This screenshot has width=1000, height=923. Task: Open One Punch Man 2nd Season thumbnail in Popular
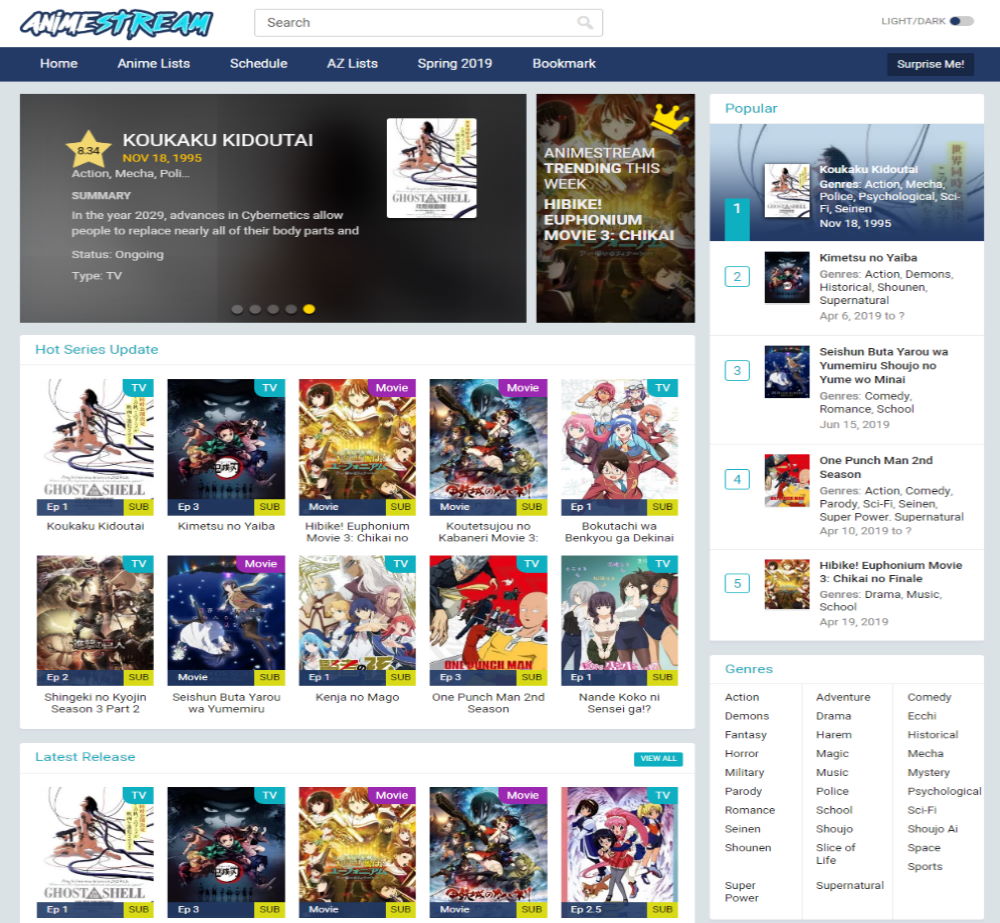787,480
